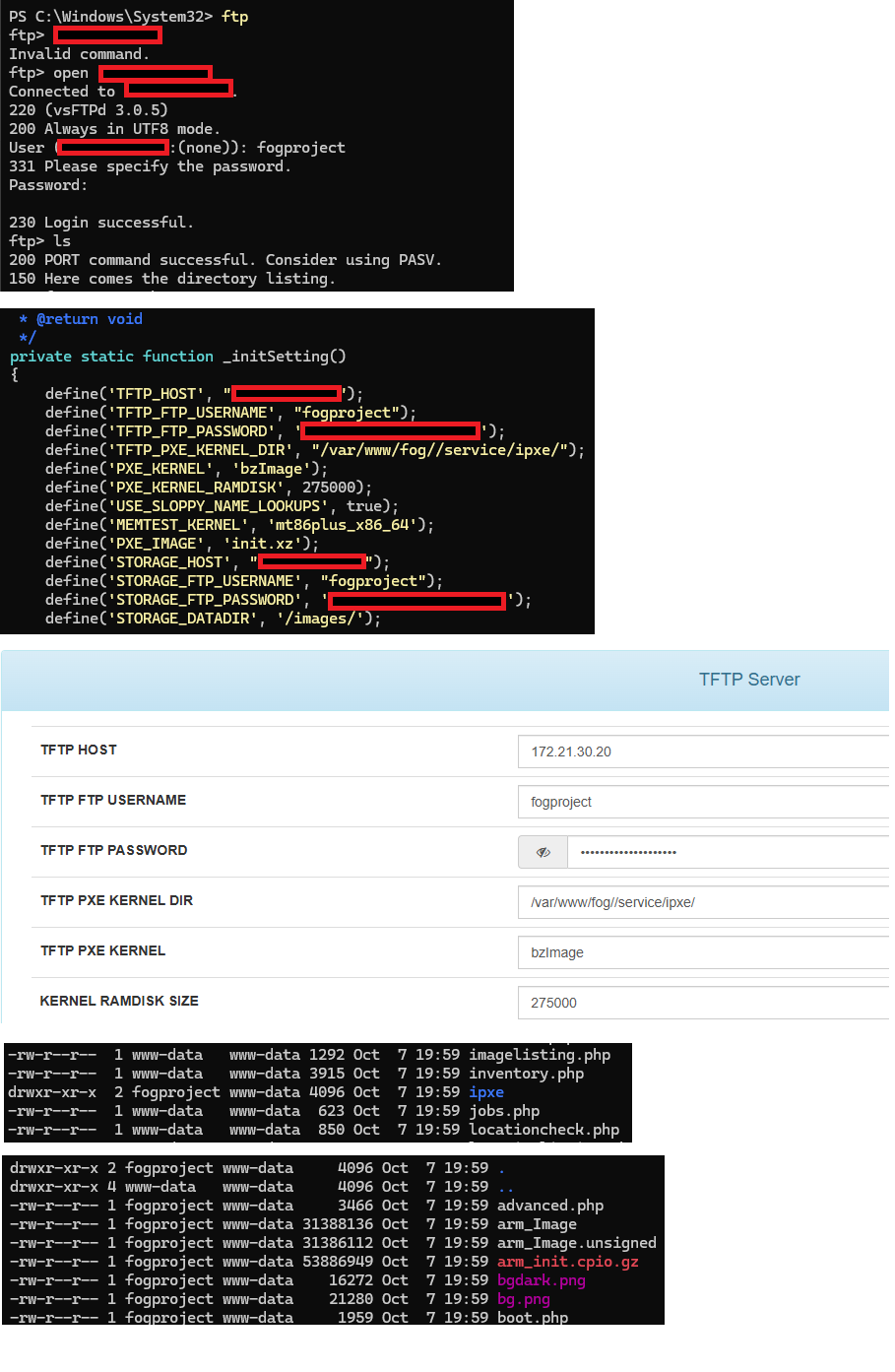The image size is (895, 1372).
Task: Select jobs.php in the directory listing
Action: [504, 1111]
